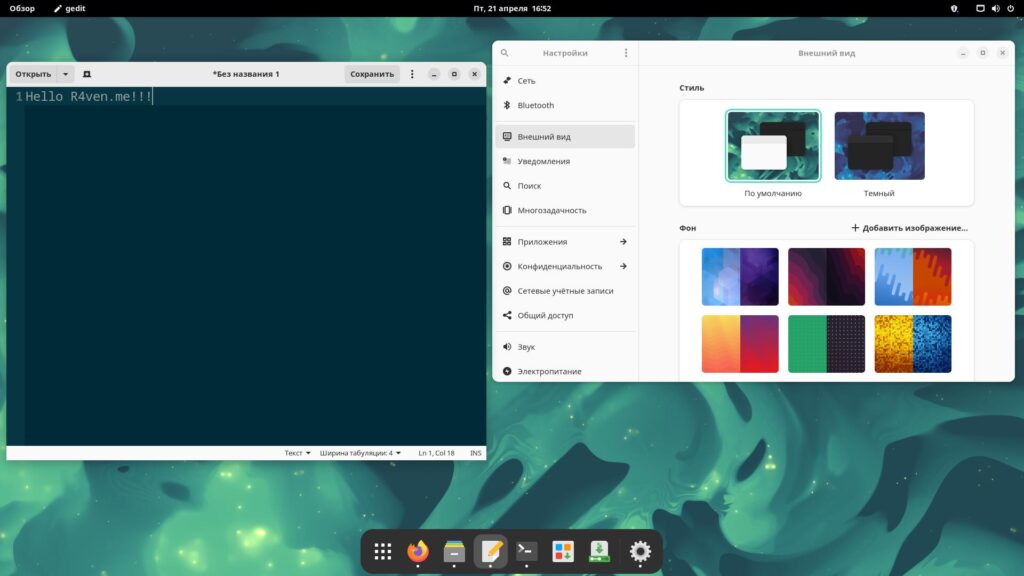
Task: Pick the green dotted wallpaper thumbnail
Action: click(x=826, y=344)
